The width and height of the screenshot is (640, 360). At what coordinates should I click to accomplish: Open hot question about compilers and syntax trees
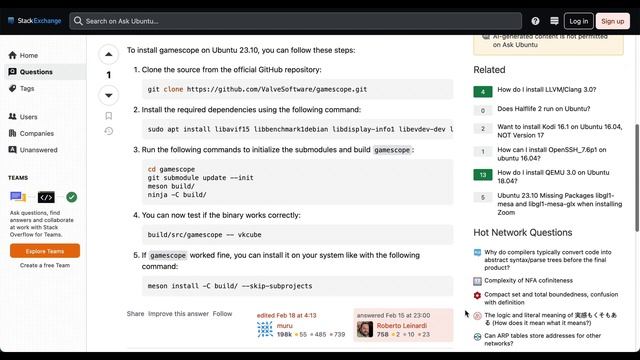point(548,260)
